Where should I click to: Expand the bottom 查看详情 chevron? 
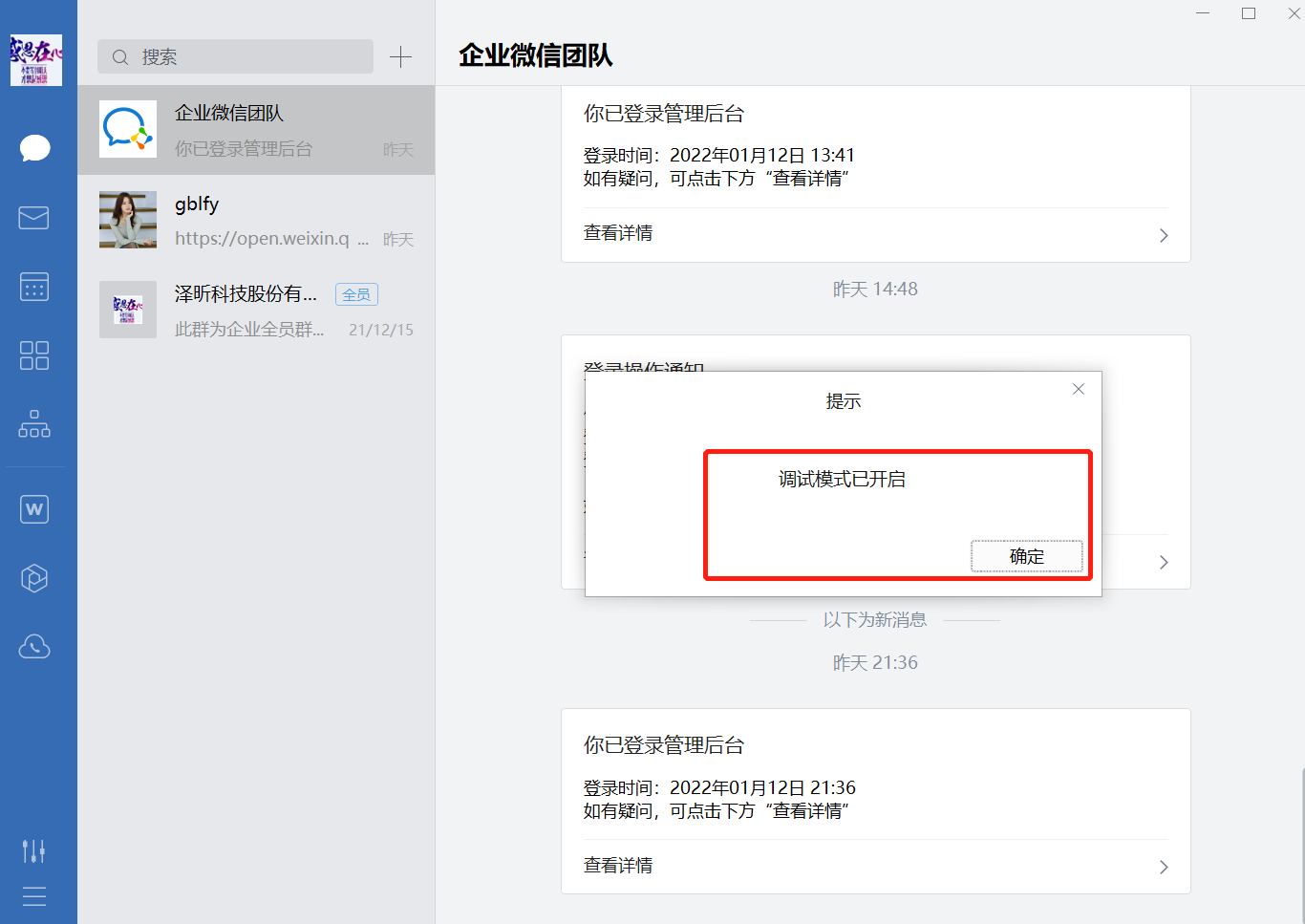[x=1163, y=867]
